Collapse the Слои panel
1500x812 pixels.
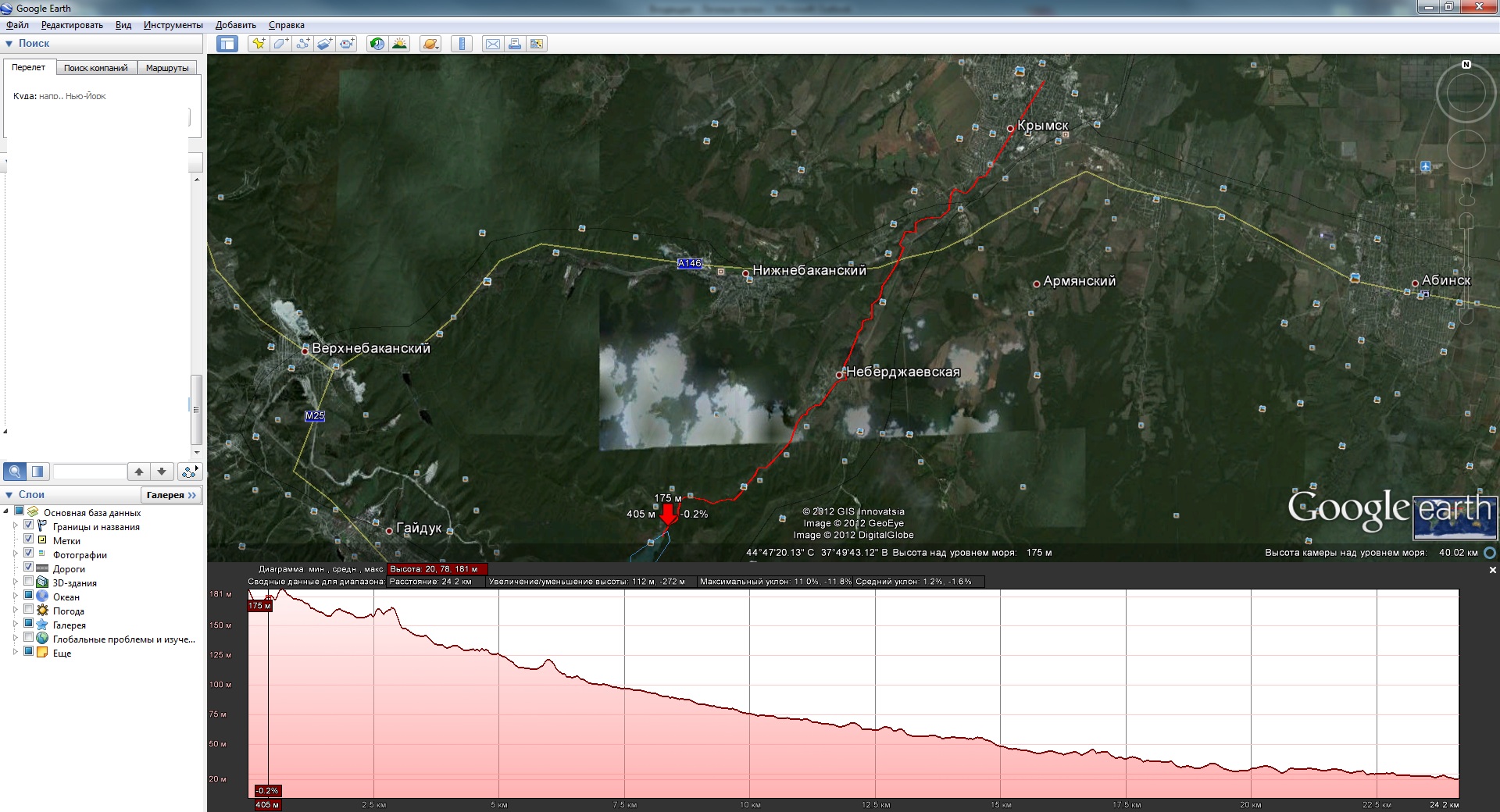(9, 495)
